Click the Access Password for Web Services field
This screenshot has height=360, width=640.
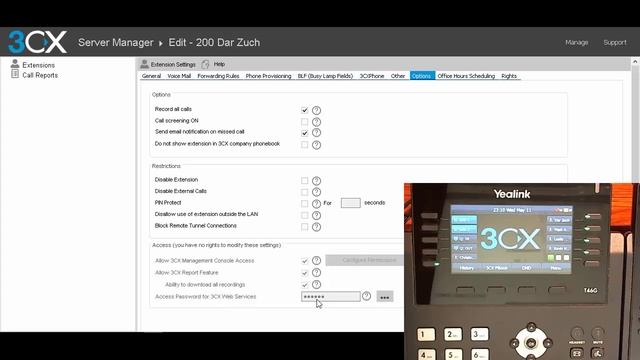point(331,296)
